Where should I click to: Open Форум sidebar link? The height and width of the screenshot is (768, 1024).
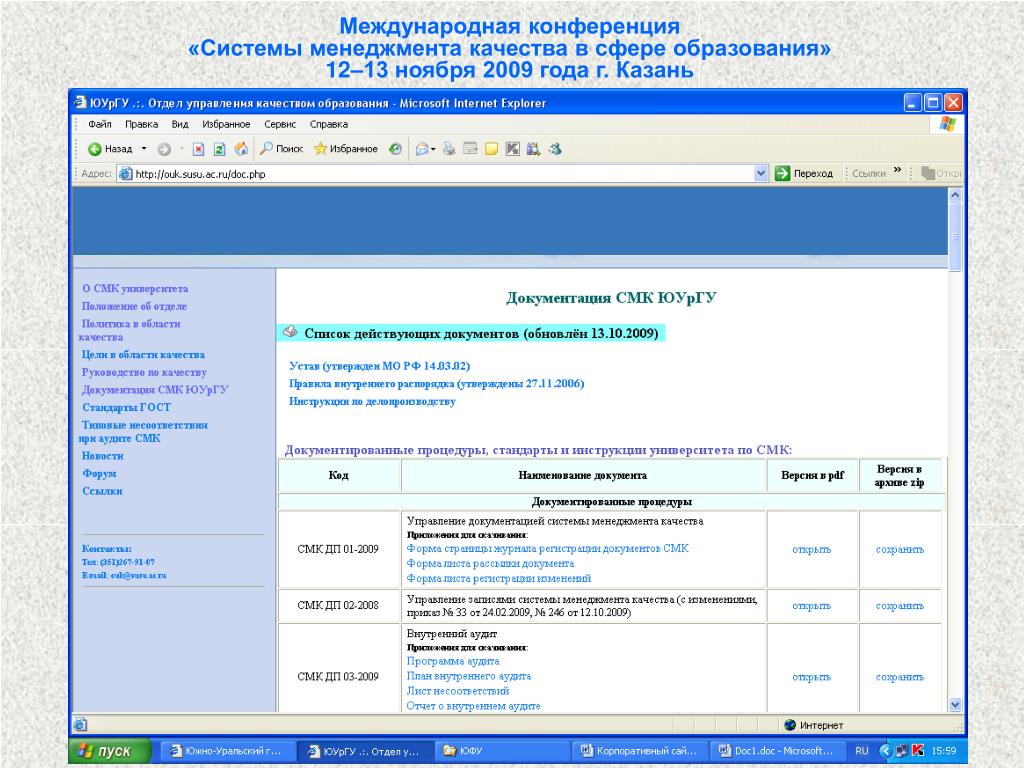tap(99, 473)
